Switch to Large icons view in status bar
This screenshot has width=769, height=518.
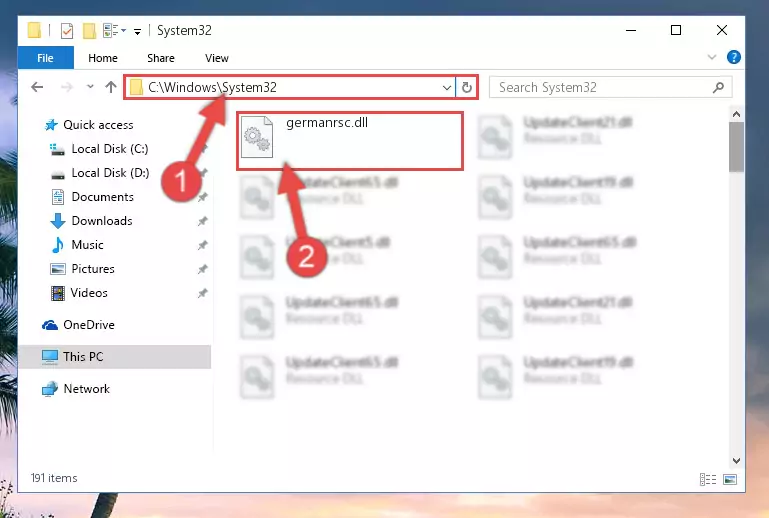(x=730, y=479)
